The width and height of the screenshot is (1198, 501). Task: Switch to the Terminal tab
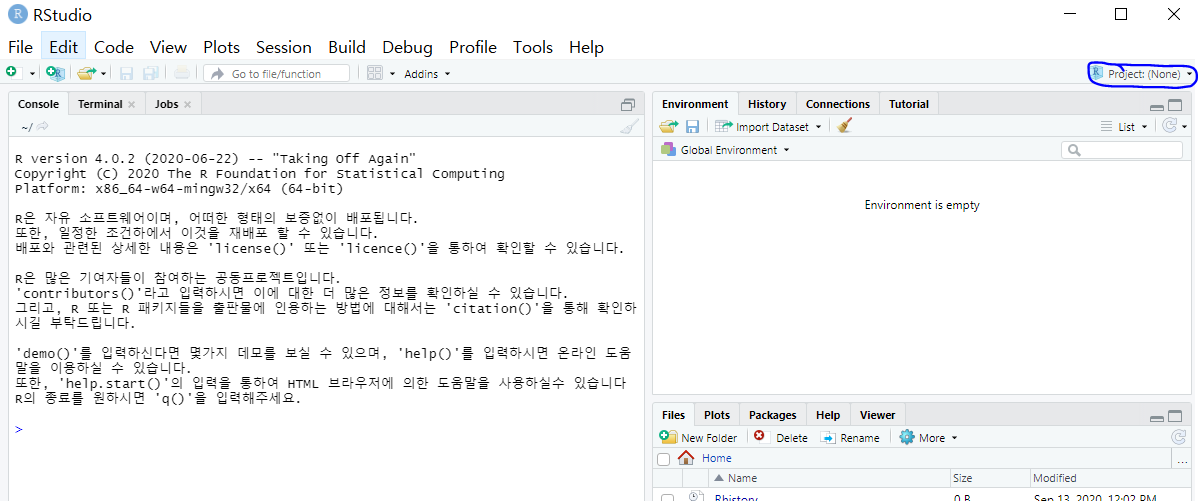(100, 104)
